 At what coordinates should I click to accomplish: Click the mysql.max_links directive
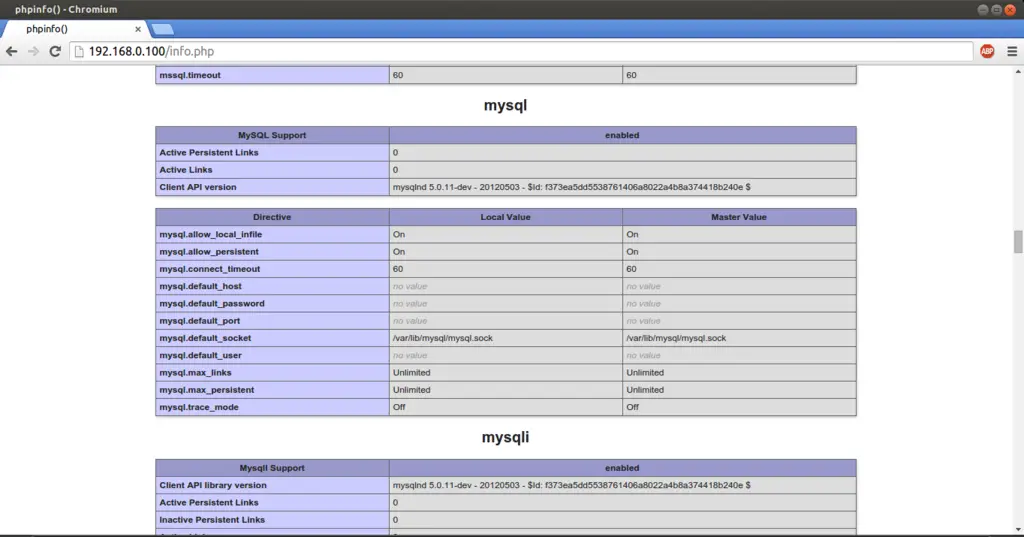tap(195, 372)
